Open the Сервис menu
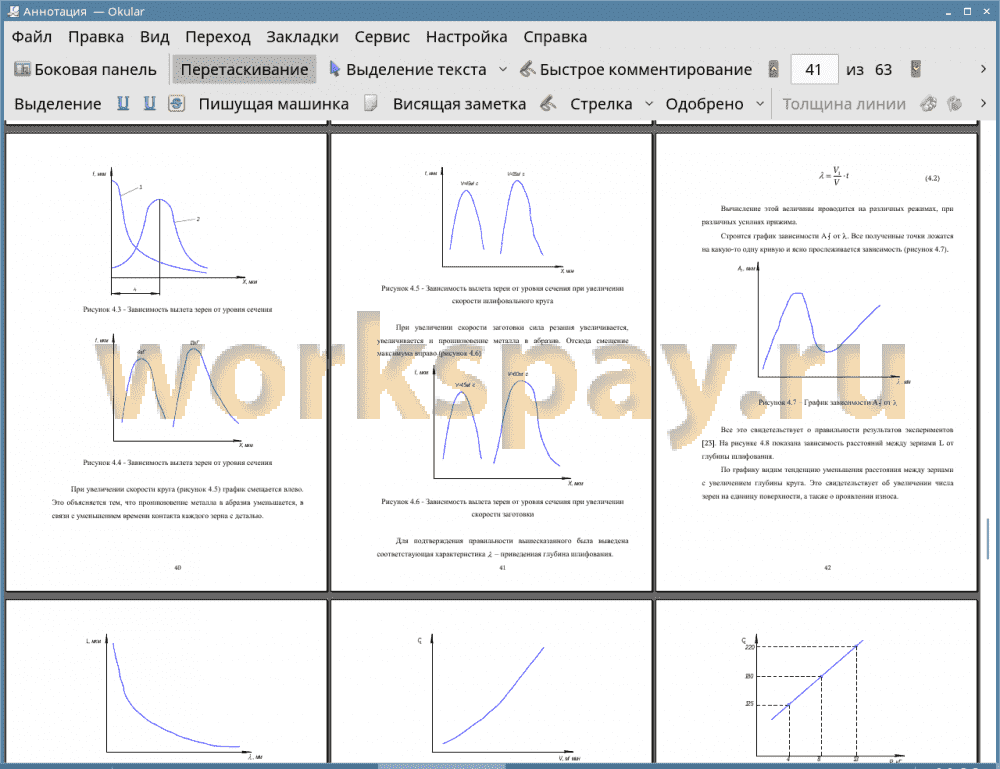Viewport: 1000px width, 769px height. click(x=382, y=37)
